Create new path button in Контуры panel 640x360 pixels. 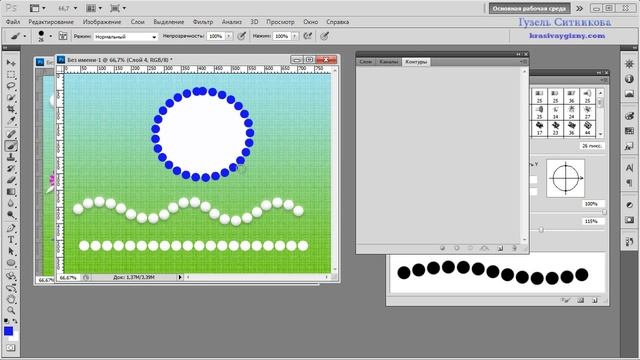tap(500, 248)
